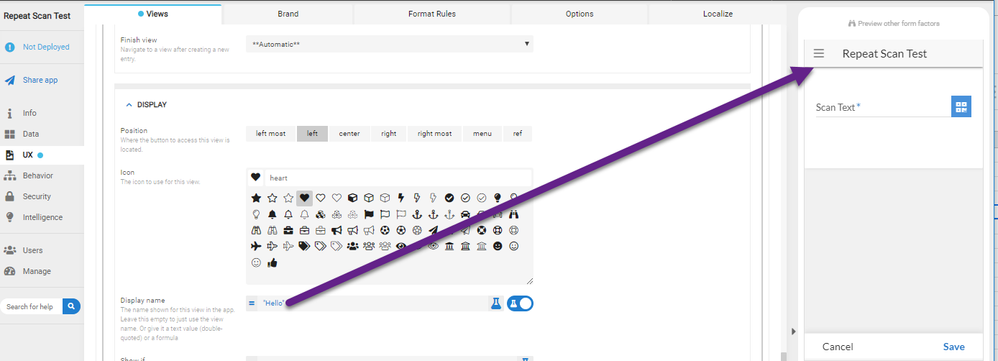Image resolution: width=998 pixels, height=361 pixels.
Task: Open the Finish view dropdown
Action: point(390,44)
